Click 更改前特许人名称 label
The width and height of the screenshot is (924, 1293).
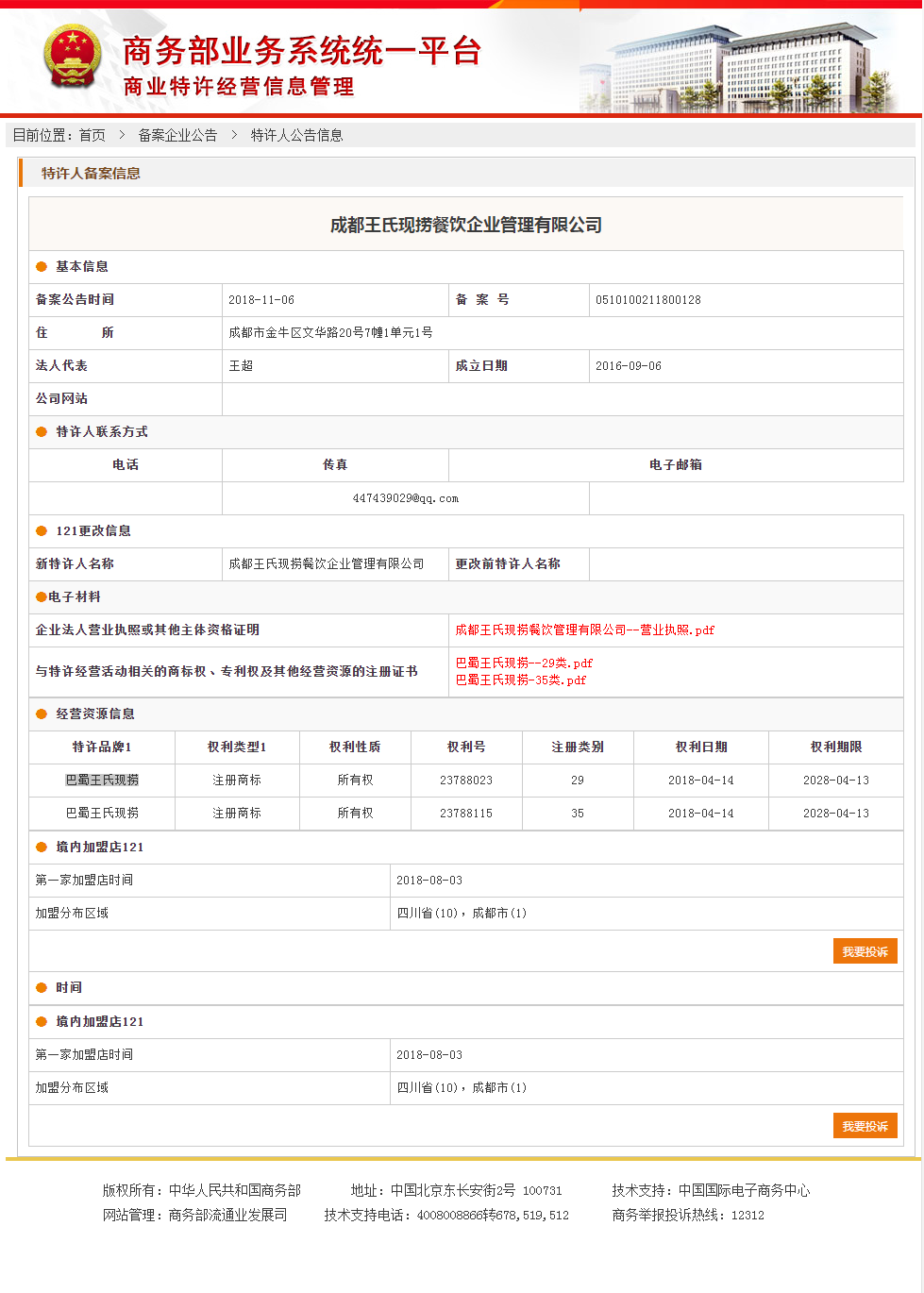[508, 564]
